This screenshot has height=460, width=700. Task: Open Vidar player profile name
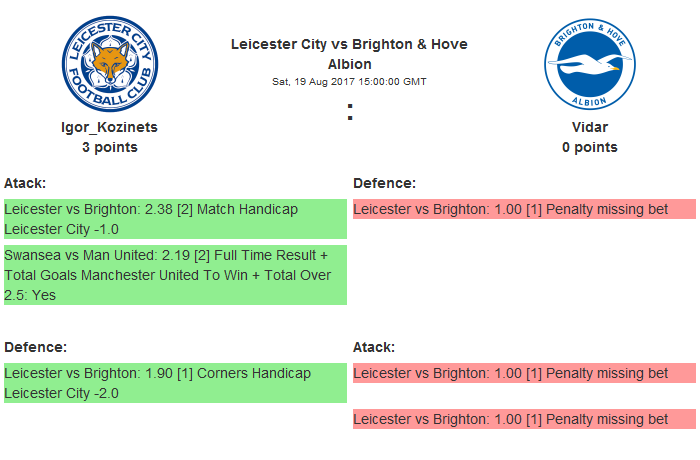click(x=589, y=127)
